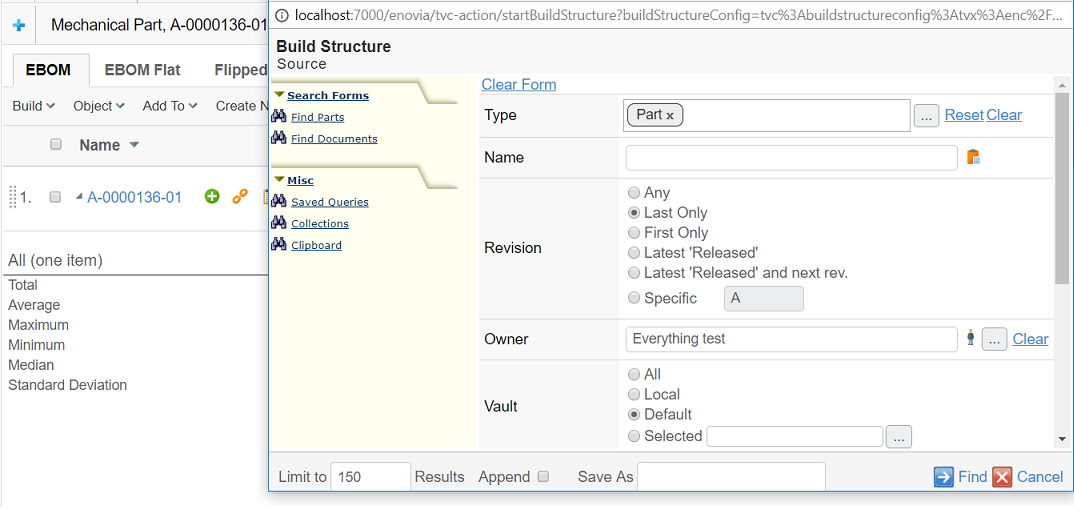Enable the Append checkbox
The image size is (1074, 510).
(x=544, y=477)
